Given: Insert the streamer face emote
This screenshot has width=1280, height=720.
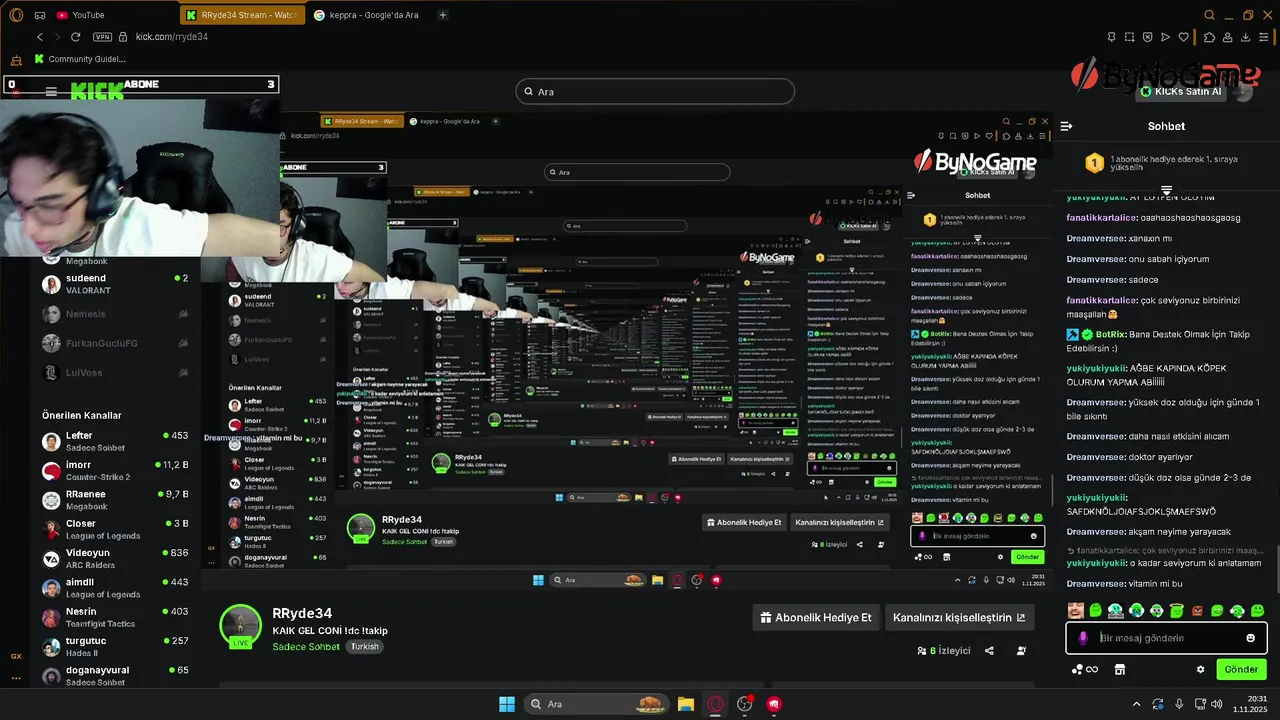Looking at the screenshot, I should [x=1075, y=610].
